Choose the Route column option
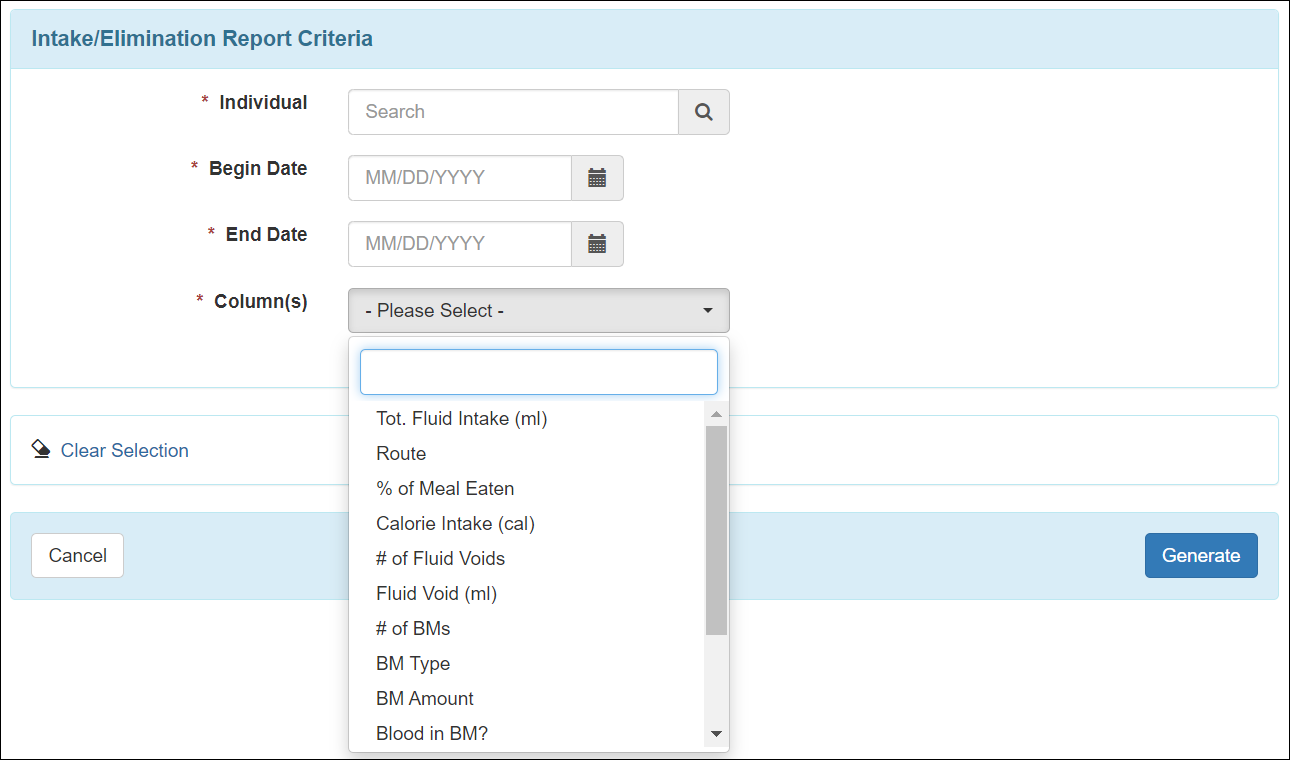Screen dimensions: 1290x760 pyautogui.click(x=401, y=454)
